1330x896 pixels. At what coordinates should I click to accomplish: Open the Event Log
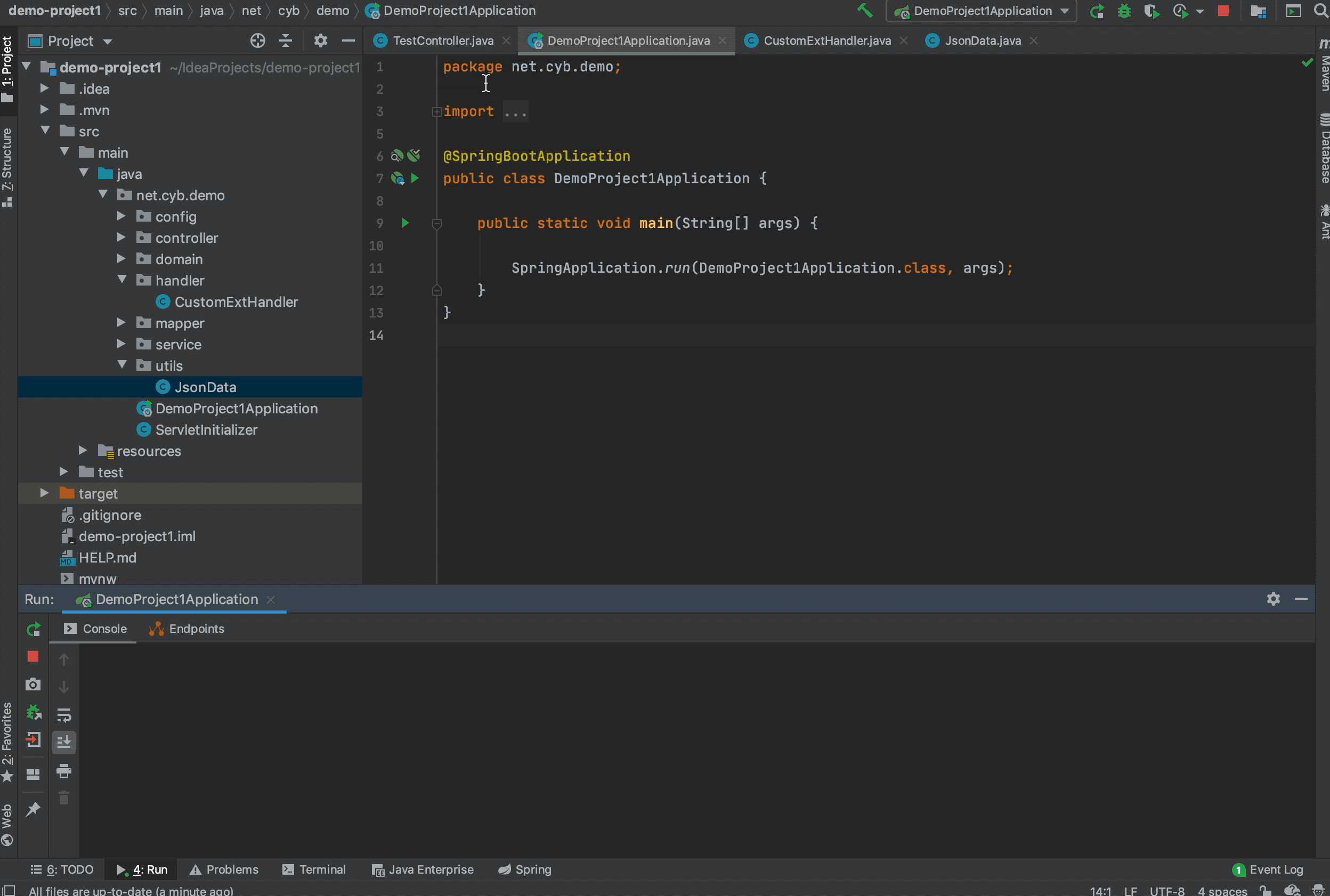point(1268,869)
